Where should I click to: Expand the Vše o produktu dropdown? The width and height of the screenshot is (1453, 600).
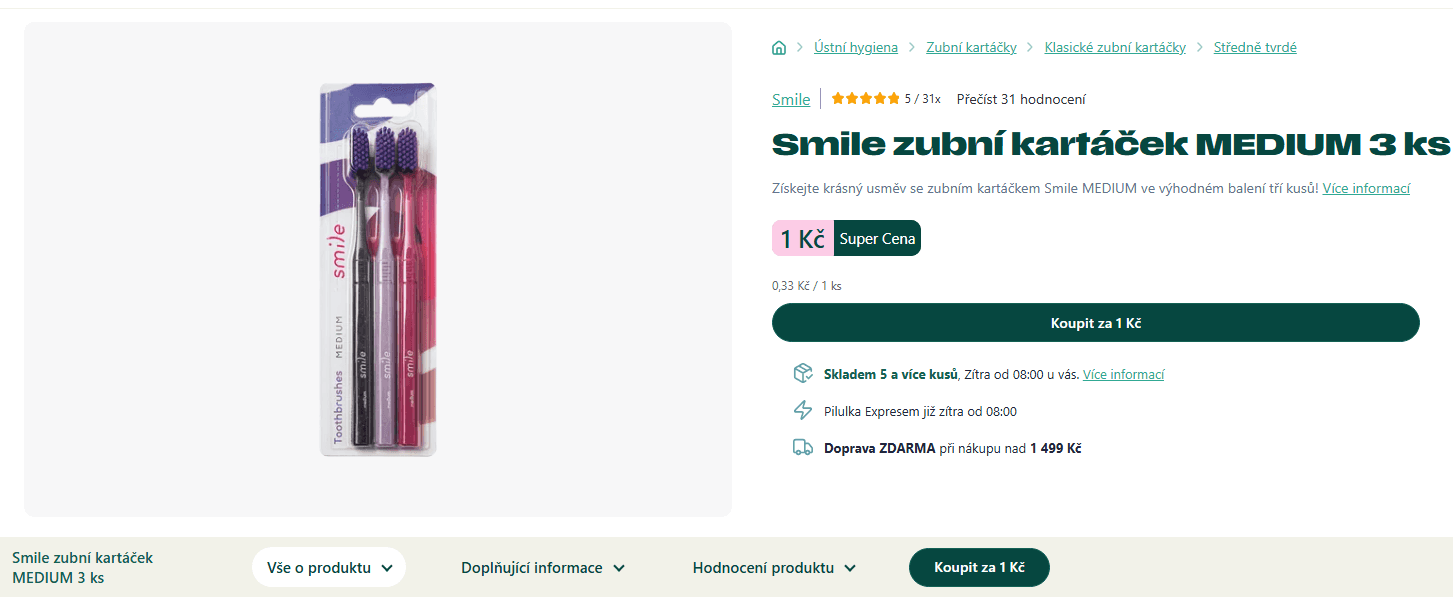[329, 567]
